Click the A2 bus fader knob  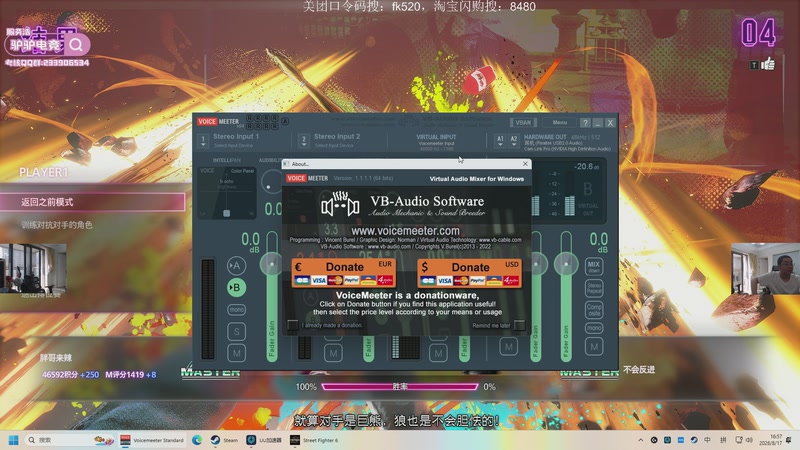566,264
